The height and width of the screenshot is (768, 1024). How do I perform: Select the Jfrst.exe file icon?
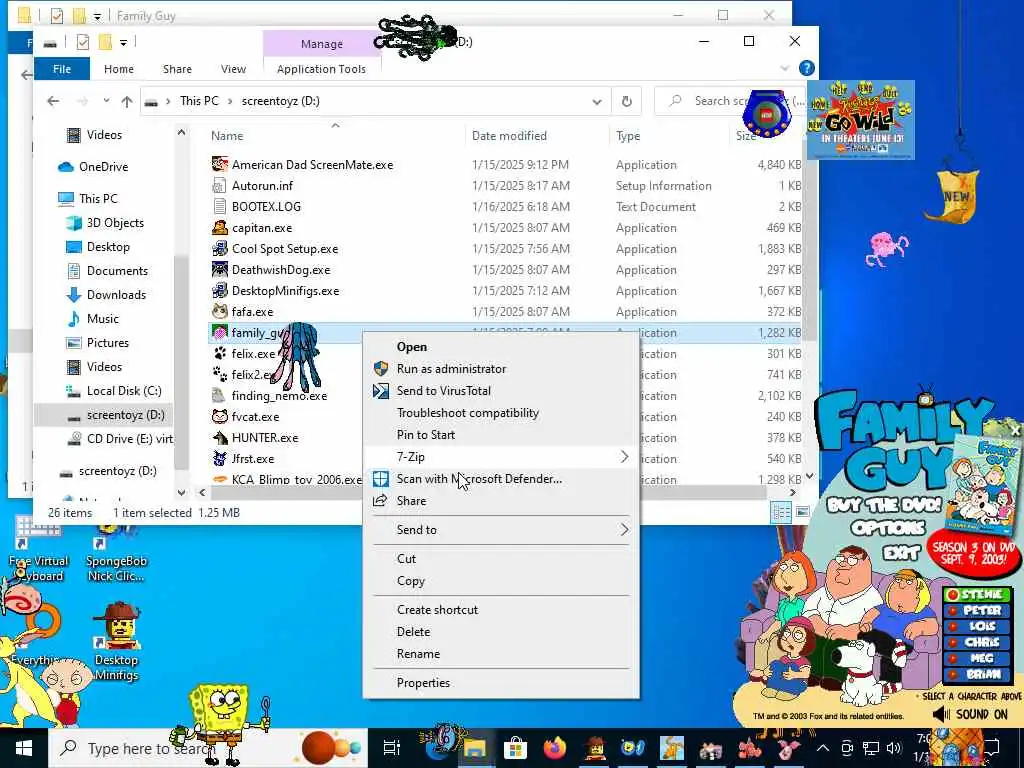point(219,458)
